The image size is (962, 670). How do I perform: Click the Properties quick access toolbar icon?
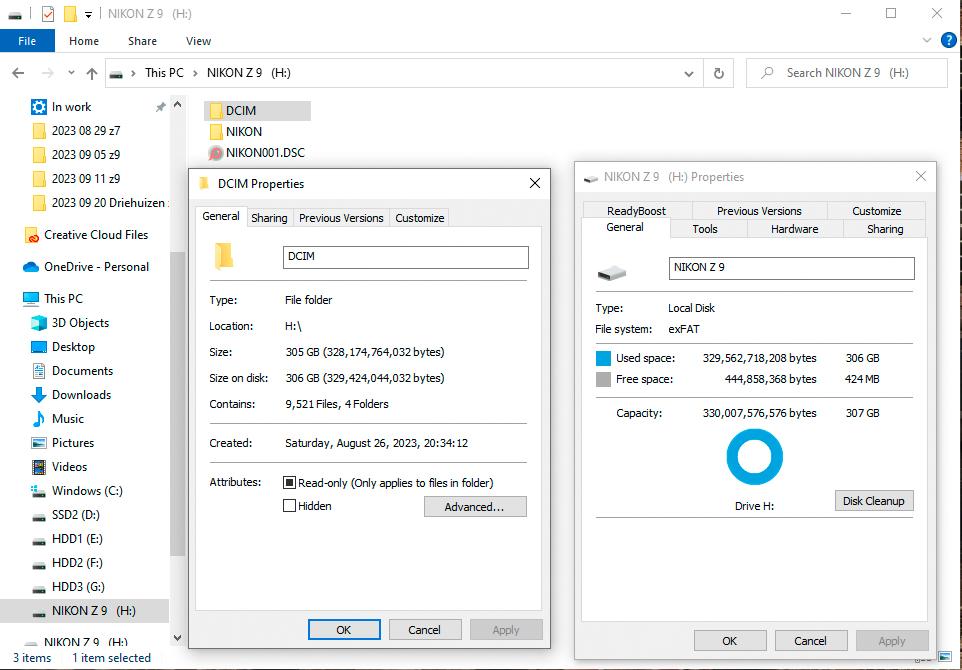[48, 13]
